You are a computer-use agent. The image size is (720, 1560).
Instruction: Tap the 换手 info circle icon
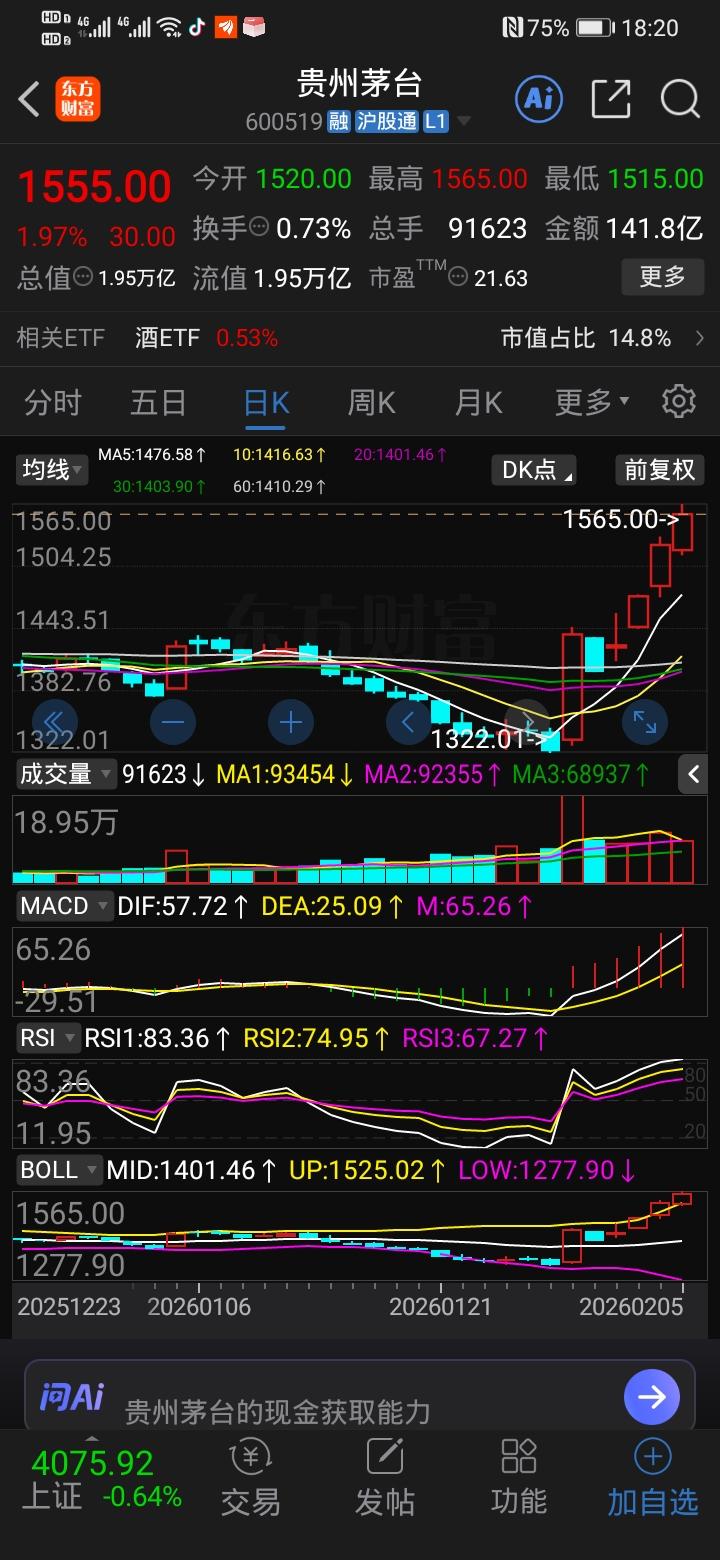click(259, 227)
